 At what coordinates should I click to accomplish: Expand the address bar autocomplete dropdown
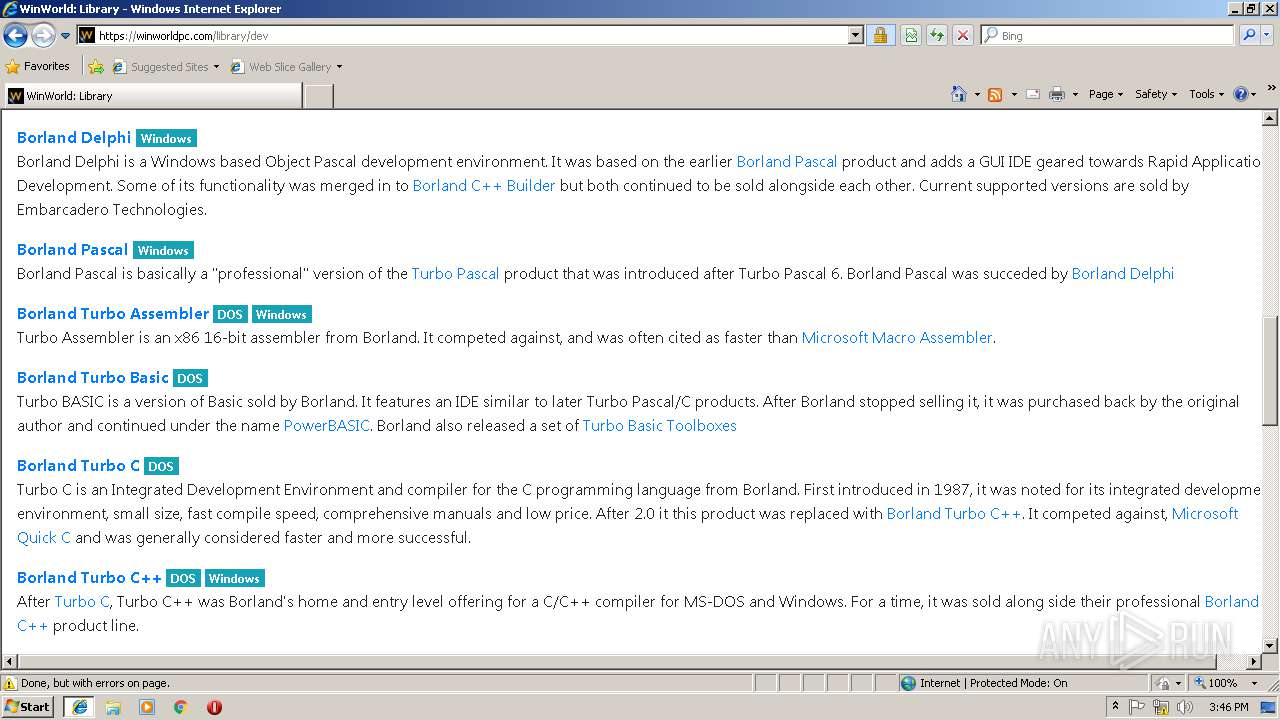click(855, 35)
